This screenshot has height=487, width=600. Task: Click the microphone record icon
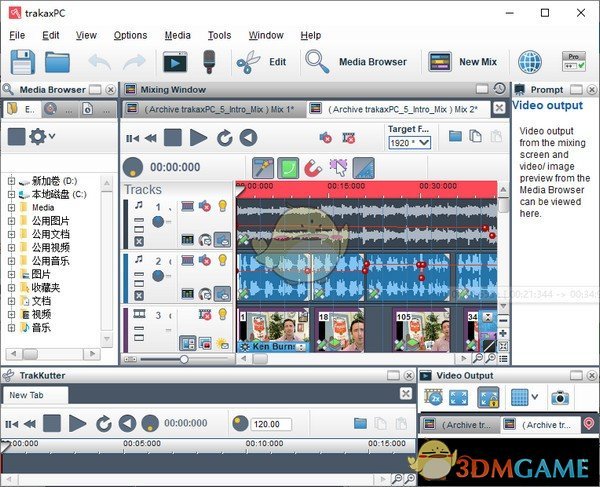(209, 62)
